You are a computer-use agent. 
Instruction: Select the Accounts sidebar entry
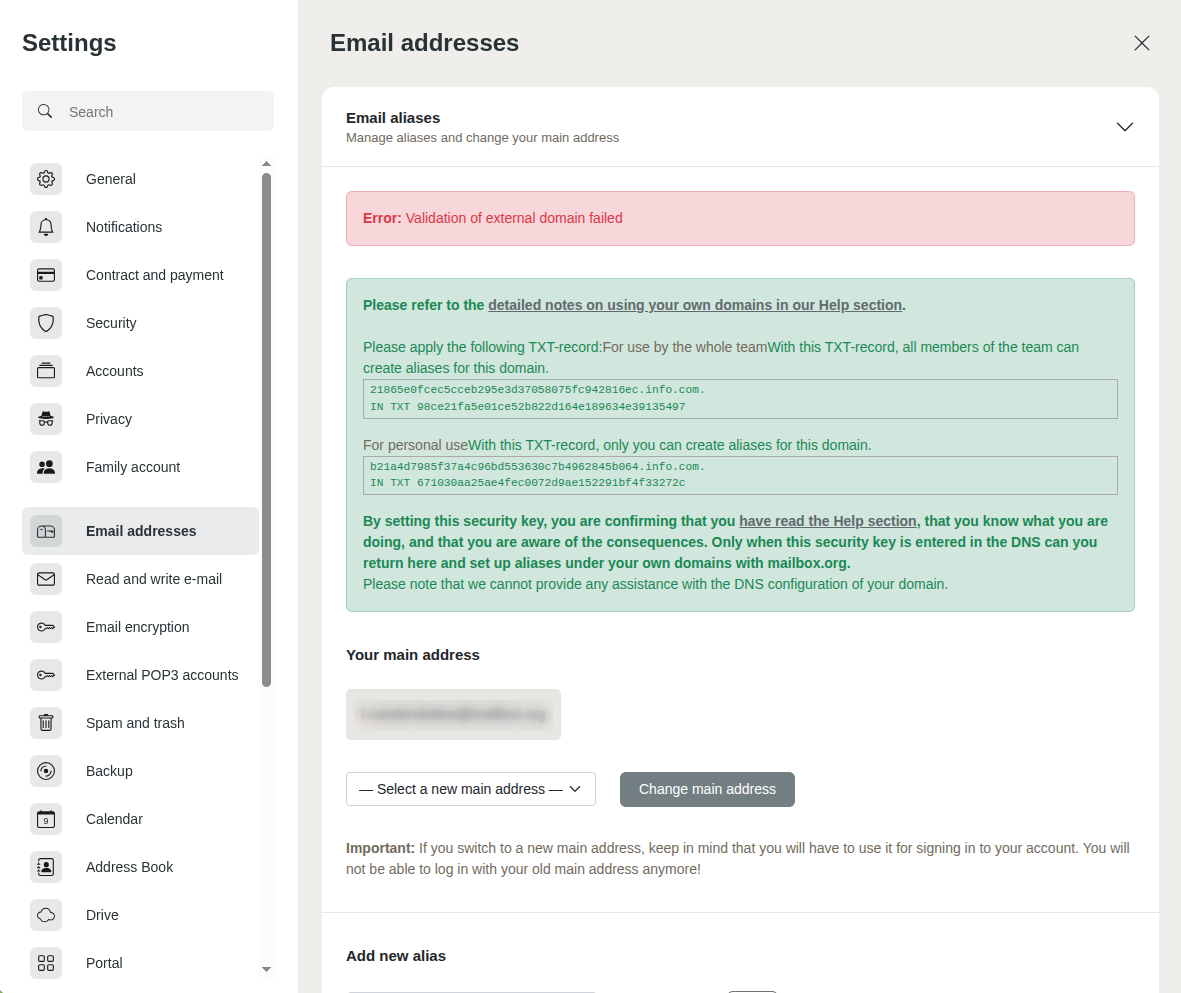tap(114, 371)
